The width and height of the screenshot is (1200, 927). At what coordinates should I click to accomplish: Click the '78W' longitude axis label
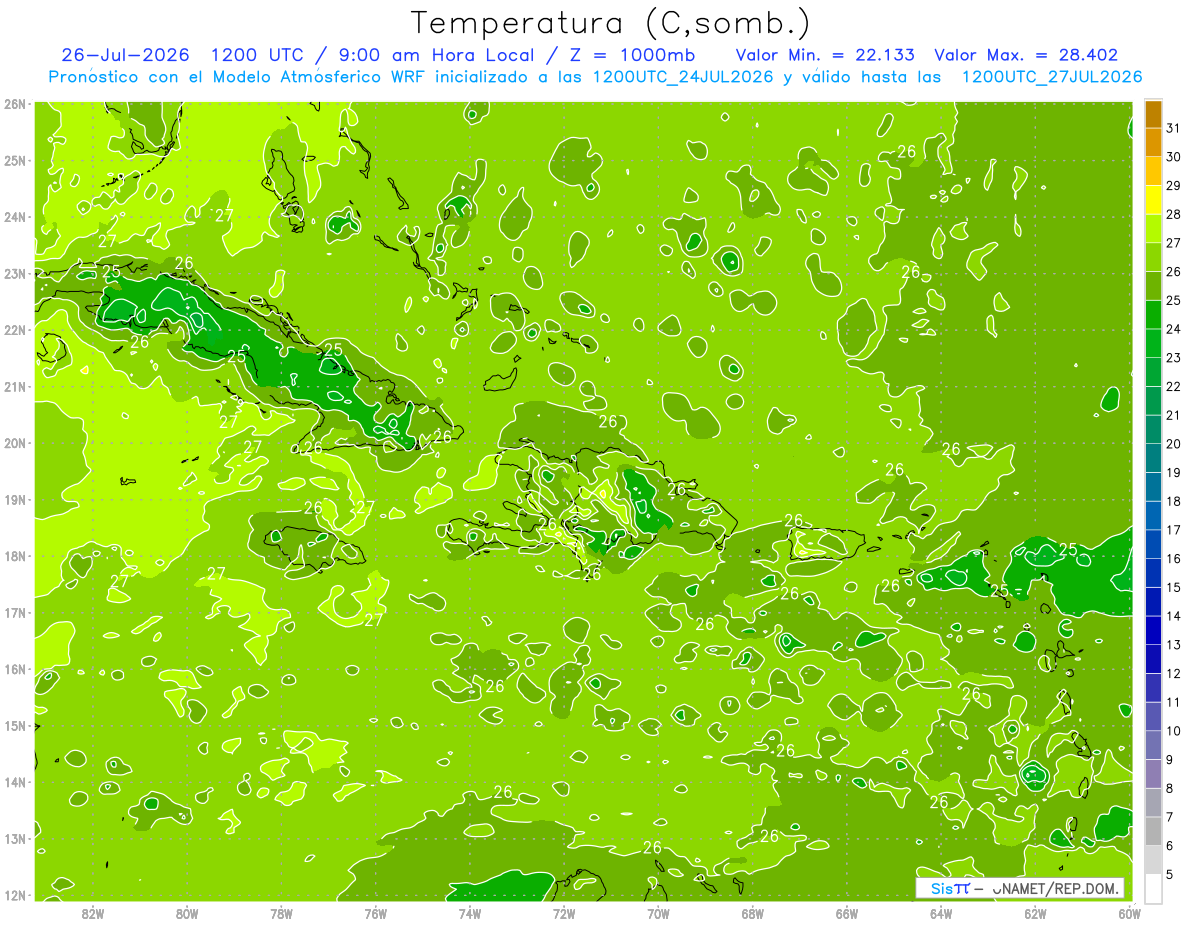tap(281, 913)
